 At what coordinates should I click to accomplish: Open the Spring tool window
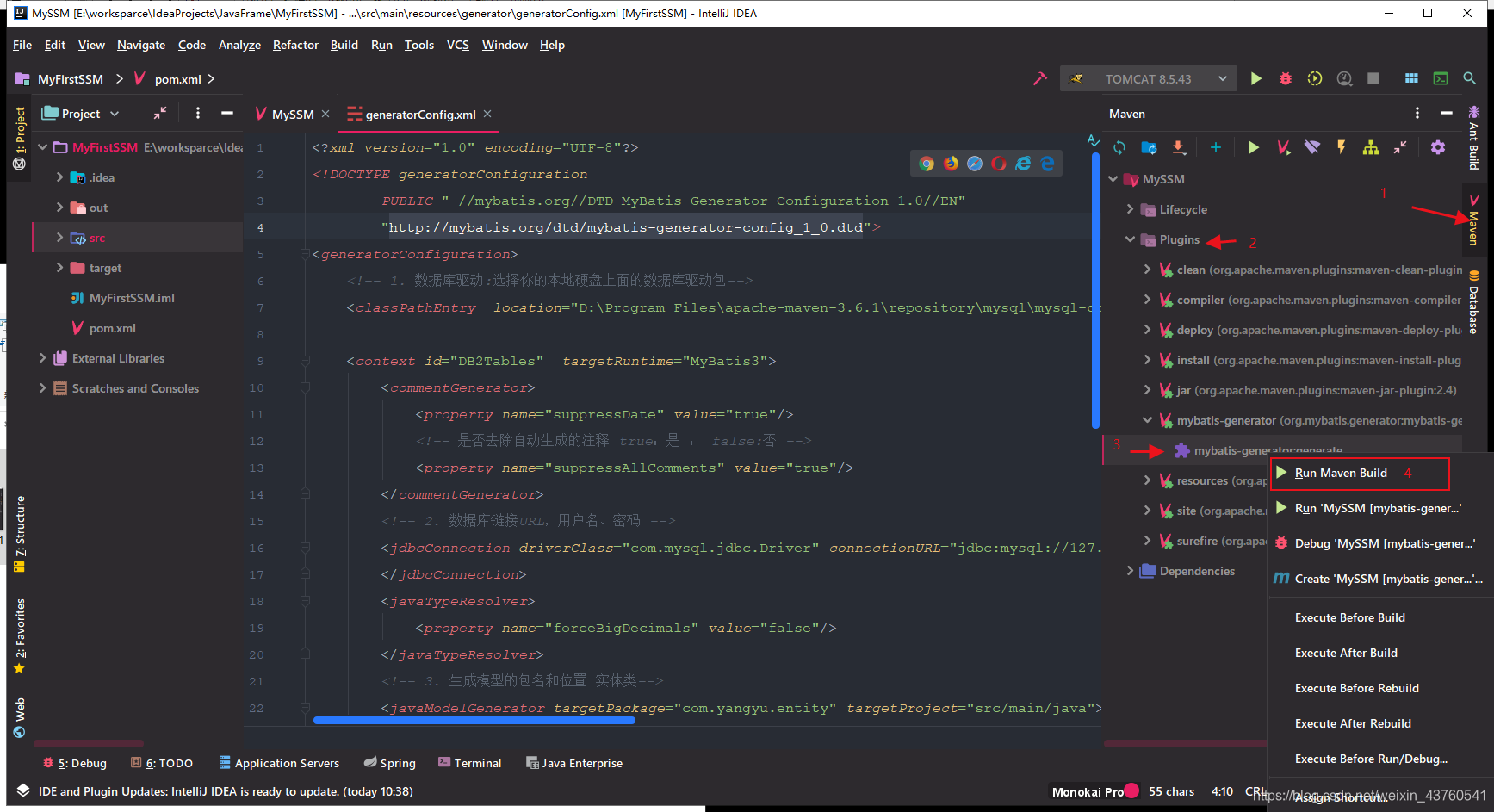point(389,763)
